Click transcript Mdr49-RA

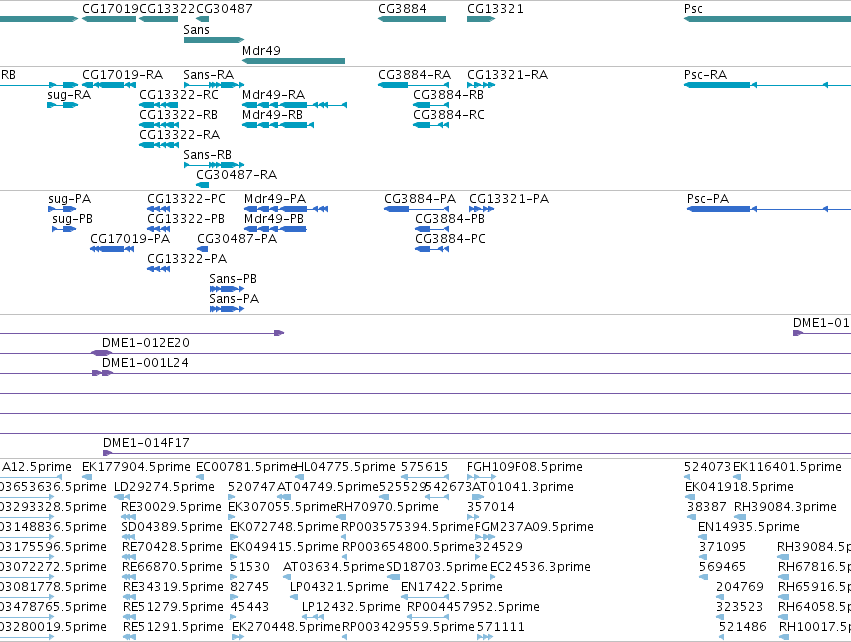(x=274, y=95)
